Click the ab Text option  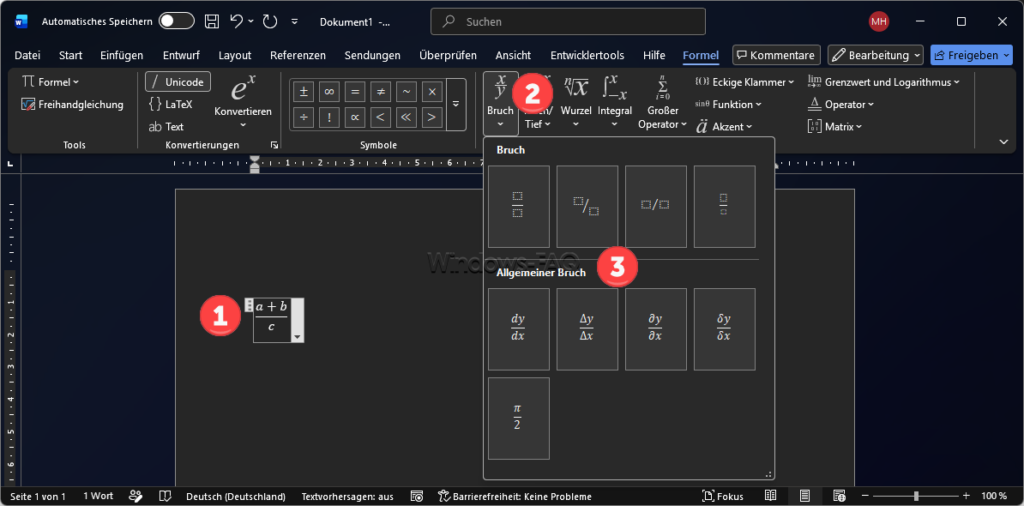click(166, 127)
